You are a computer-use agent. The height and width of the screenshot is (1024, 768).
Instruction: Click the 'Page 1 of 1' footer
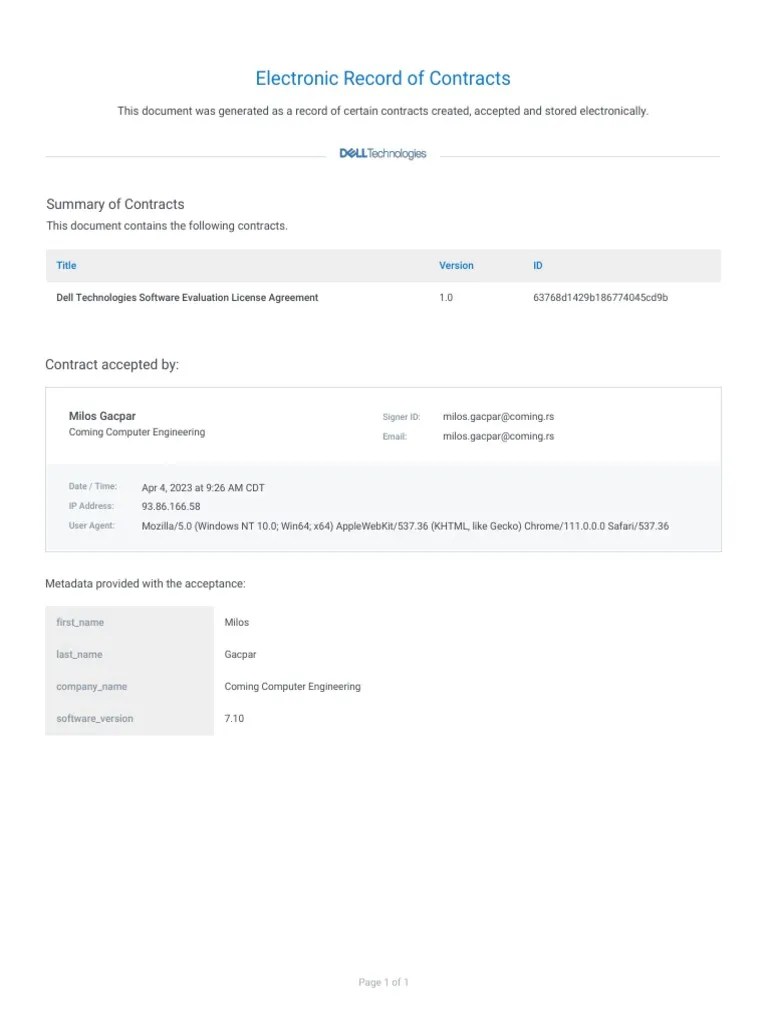(383, 982)
